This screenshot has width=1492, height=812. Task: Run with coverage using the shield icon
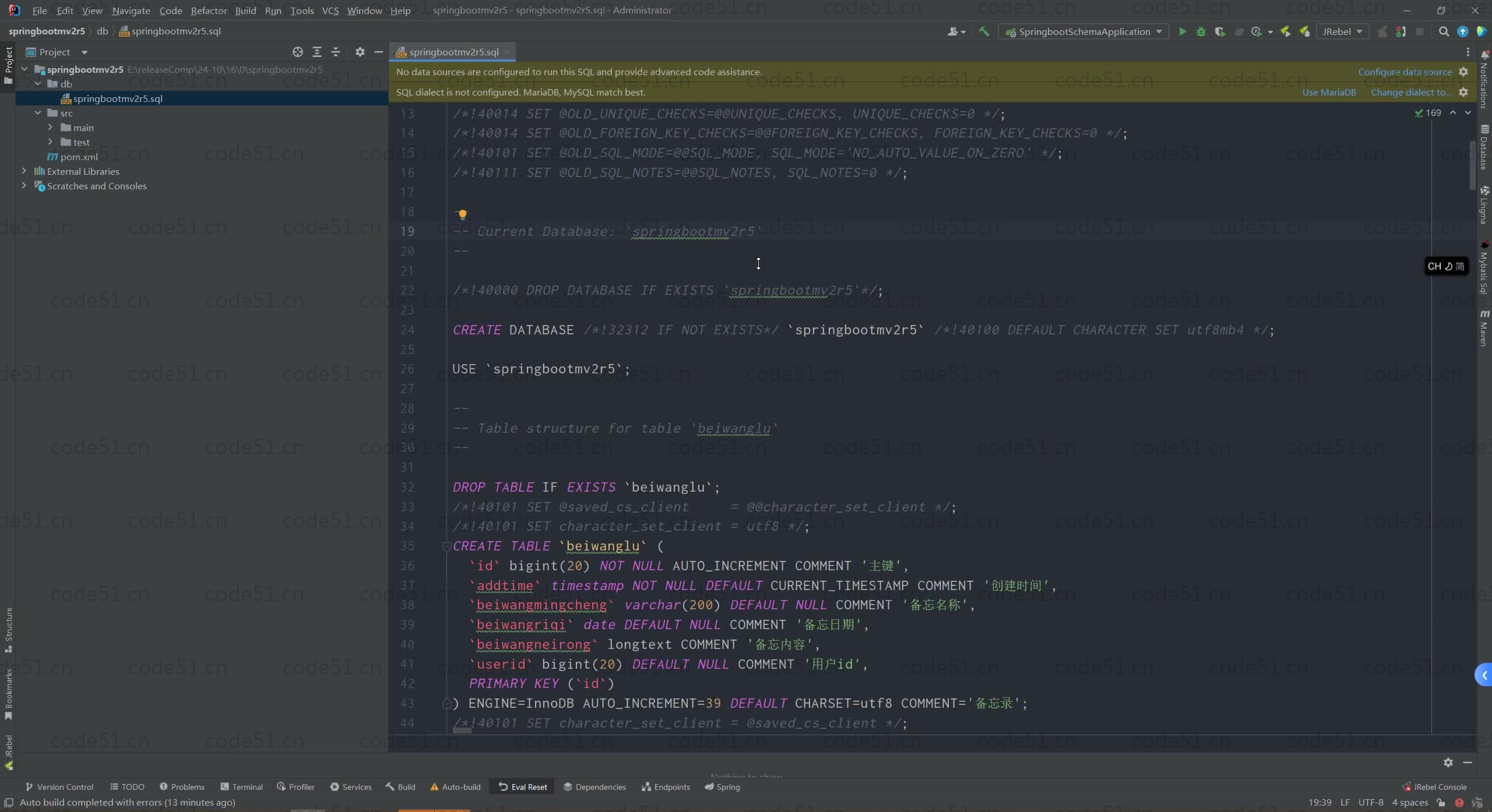(1219, 31)
